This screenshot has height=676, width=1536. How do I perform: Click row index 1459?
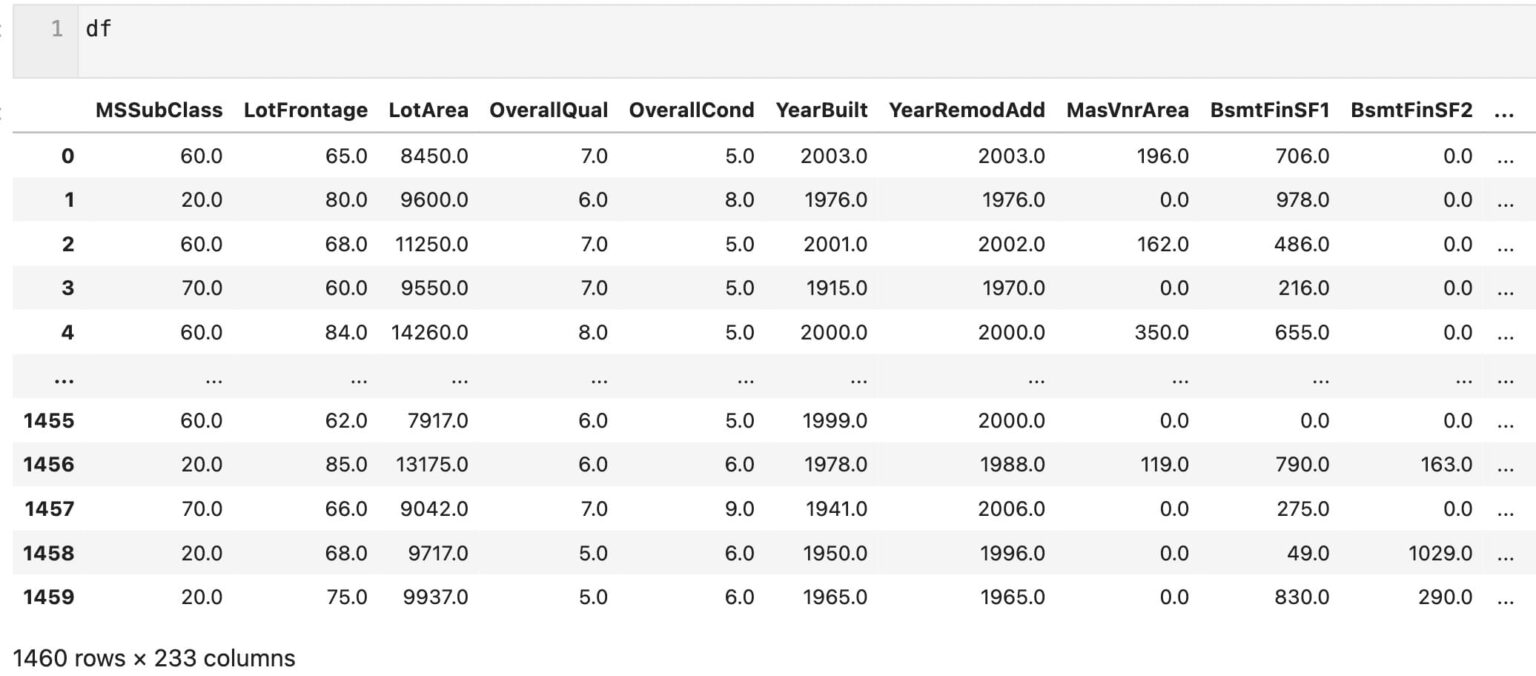(49, 597)
